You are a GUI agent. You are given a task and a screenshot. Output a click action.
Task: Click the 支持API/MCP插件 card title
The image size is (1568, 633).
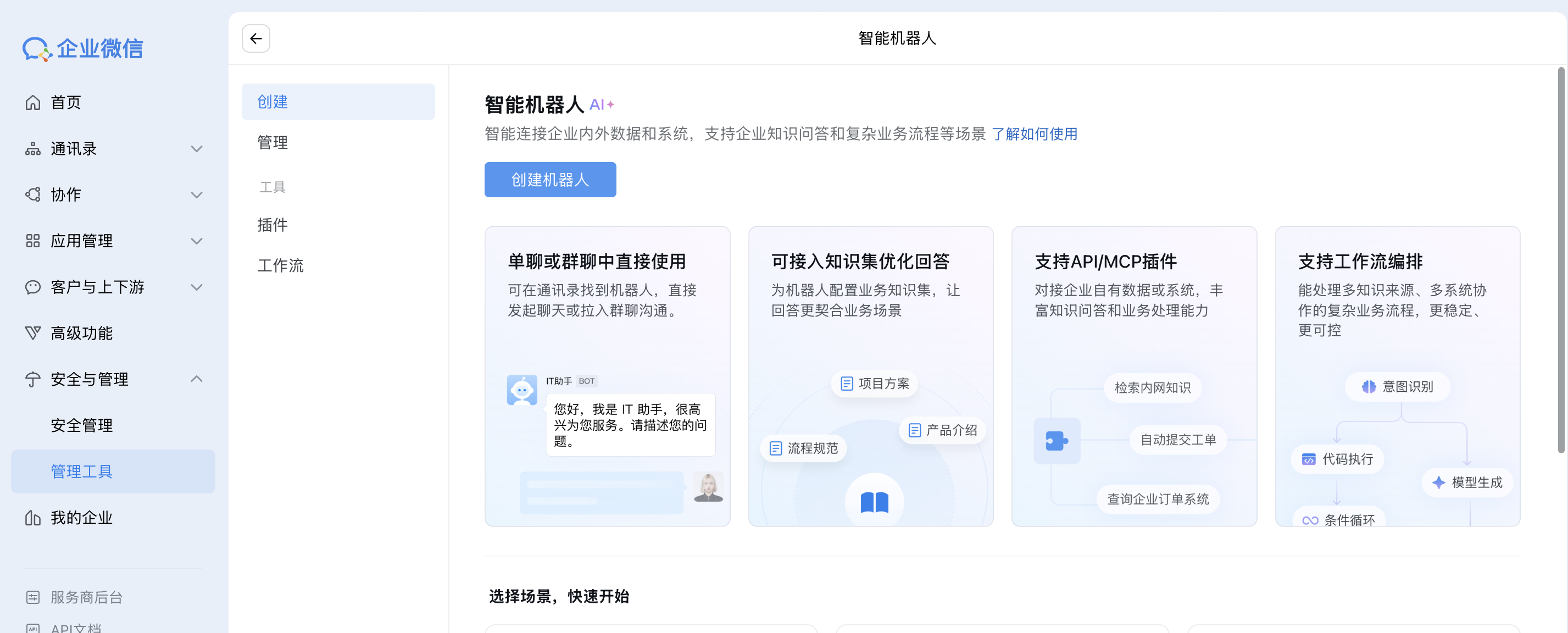[x=1105, y=262]
